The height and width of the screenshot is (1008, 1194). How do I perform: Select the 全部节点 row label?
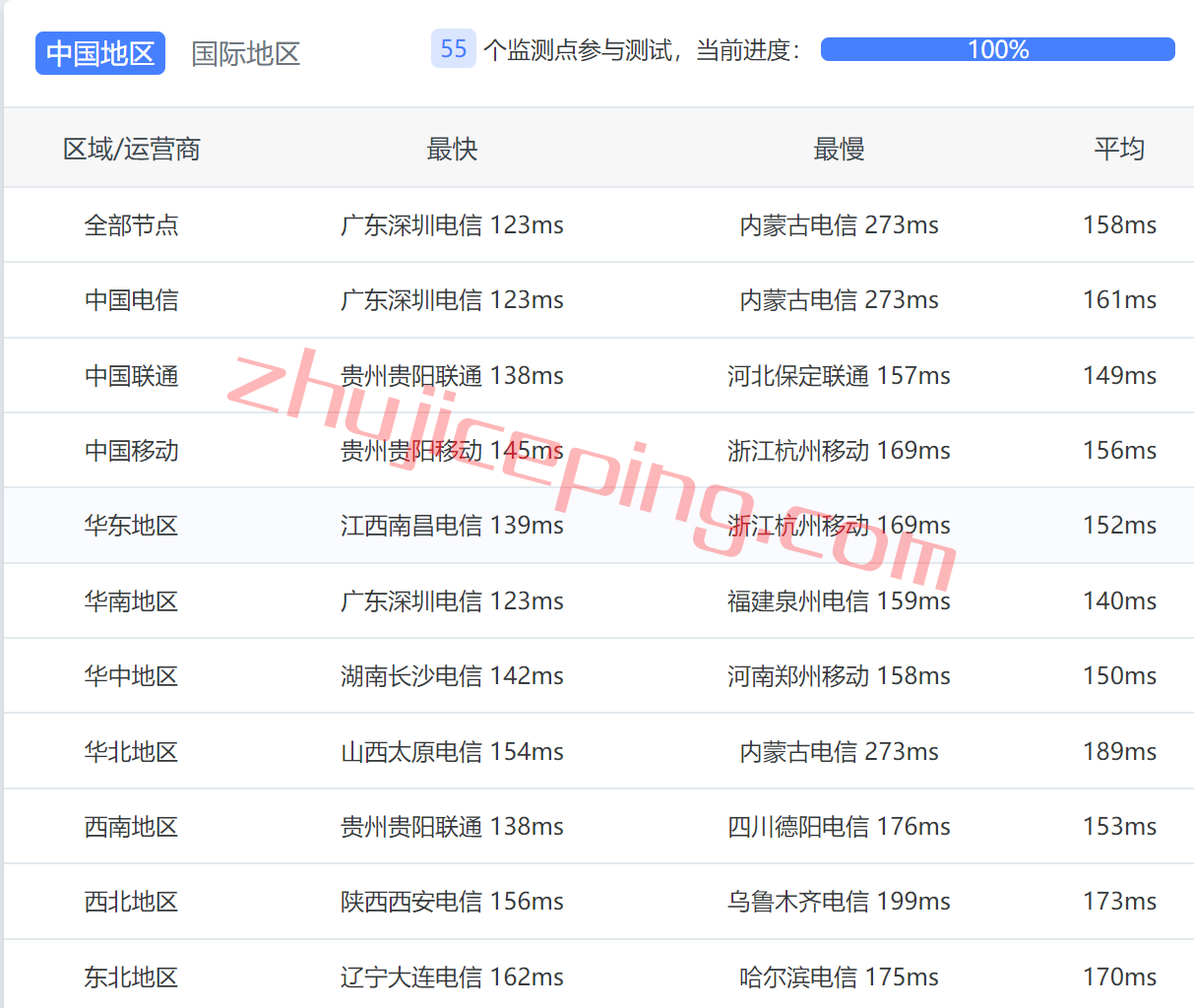[x=132, y=224]
